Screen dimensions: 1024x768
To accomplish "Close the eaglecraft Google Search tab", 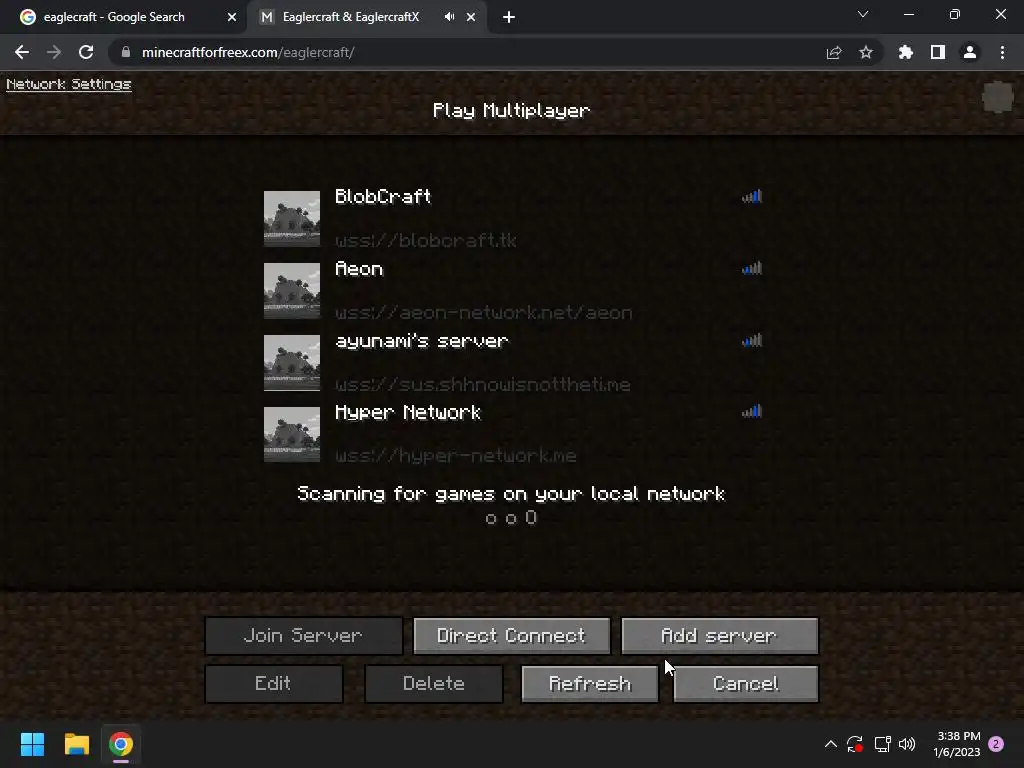I will [232, 18].
